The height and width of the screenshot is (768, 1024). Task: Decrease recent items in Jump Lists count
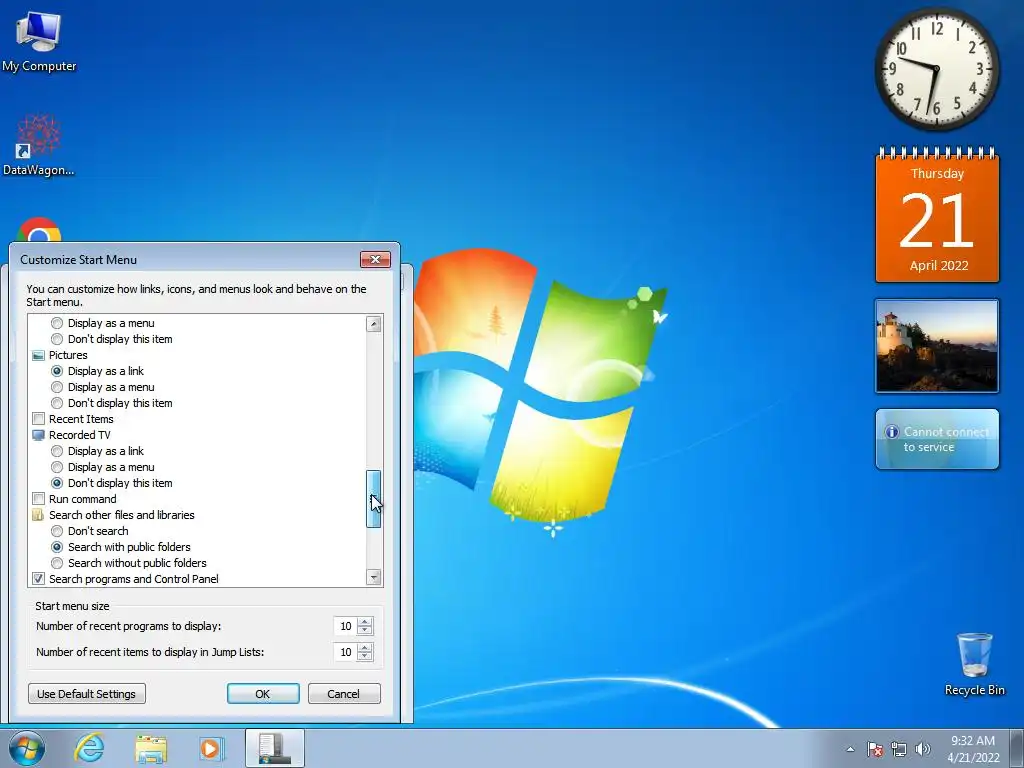[x=365, y=657]
